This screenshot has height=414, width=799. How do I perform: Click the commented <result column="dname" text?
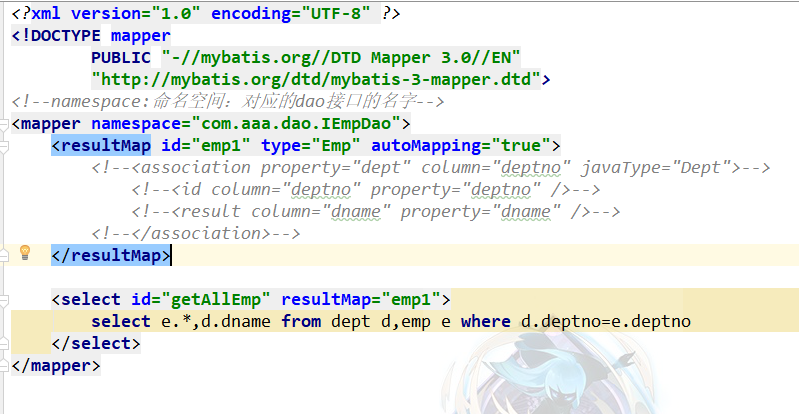(261, 211)
